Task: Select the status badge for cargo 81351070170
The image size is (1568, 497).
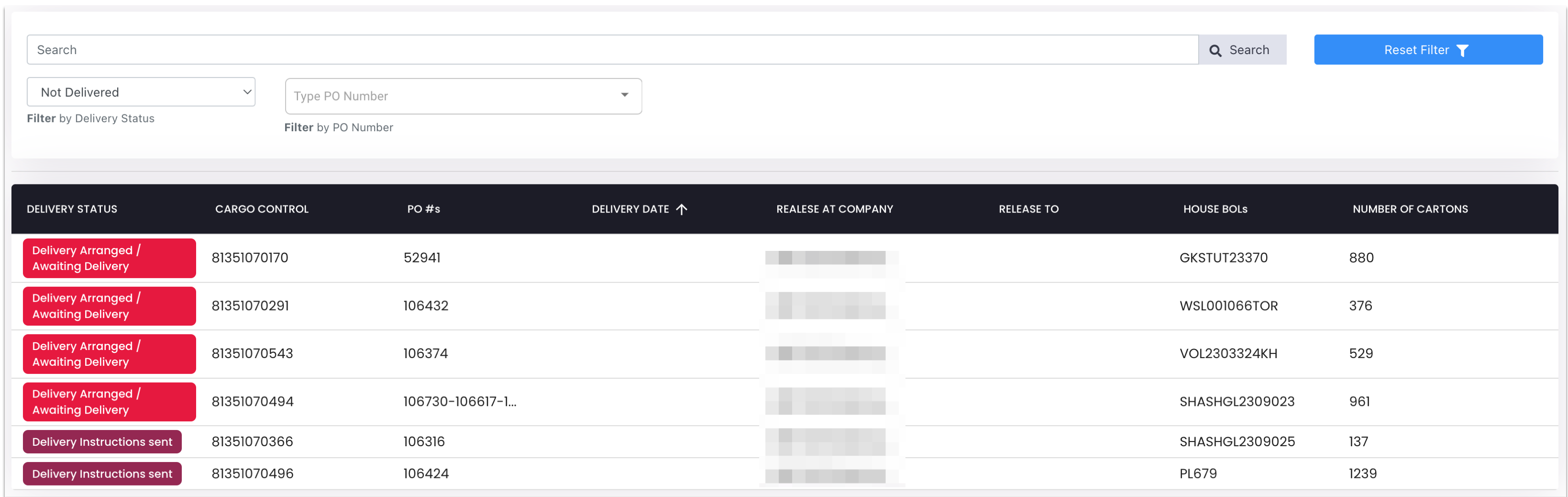Action: coord(110,258)
